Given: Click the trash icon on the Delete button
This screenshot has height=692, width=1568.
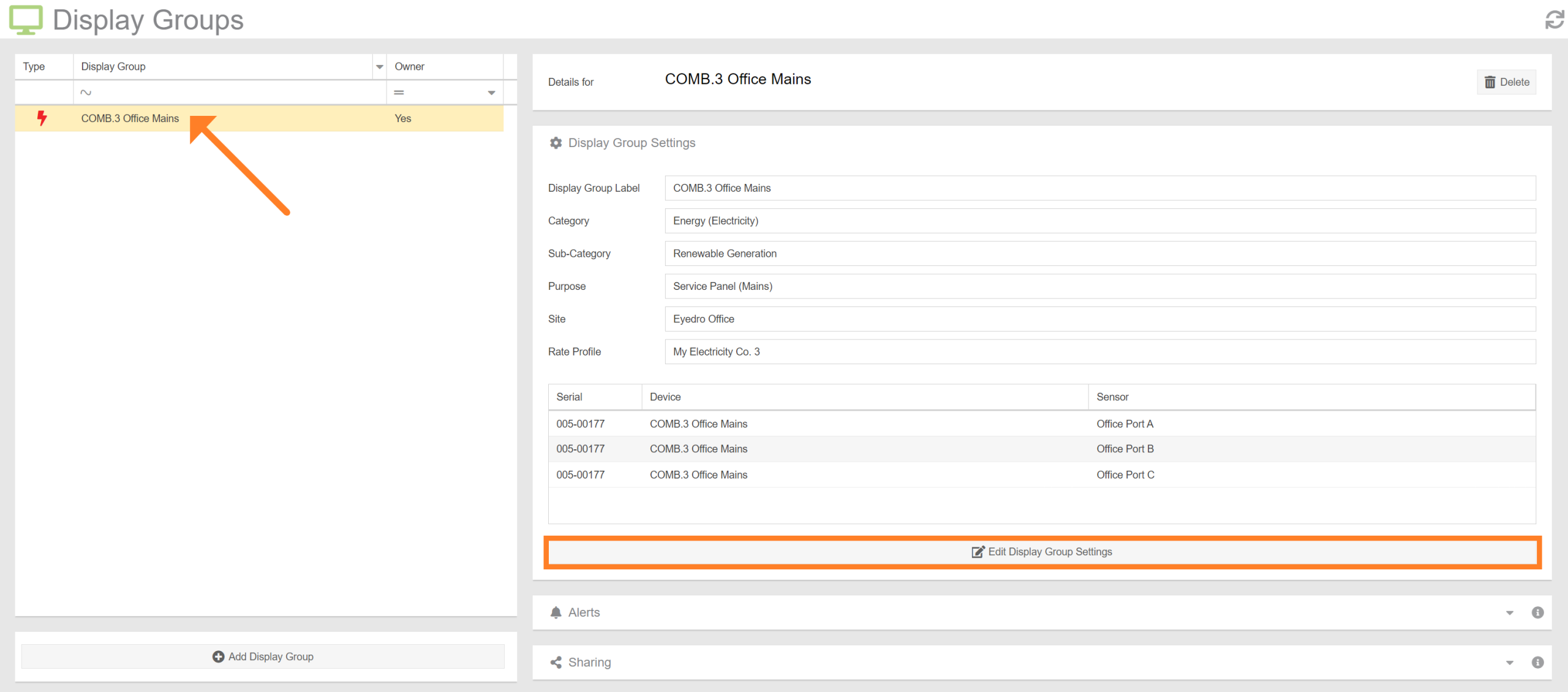Looking at the screenshot, I should pos(1491,82).
